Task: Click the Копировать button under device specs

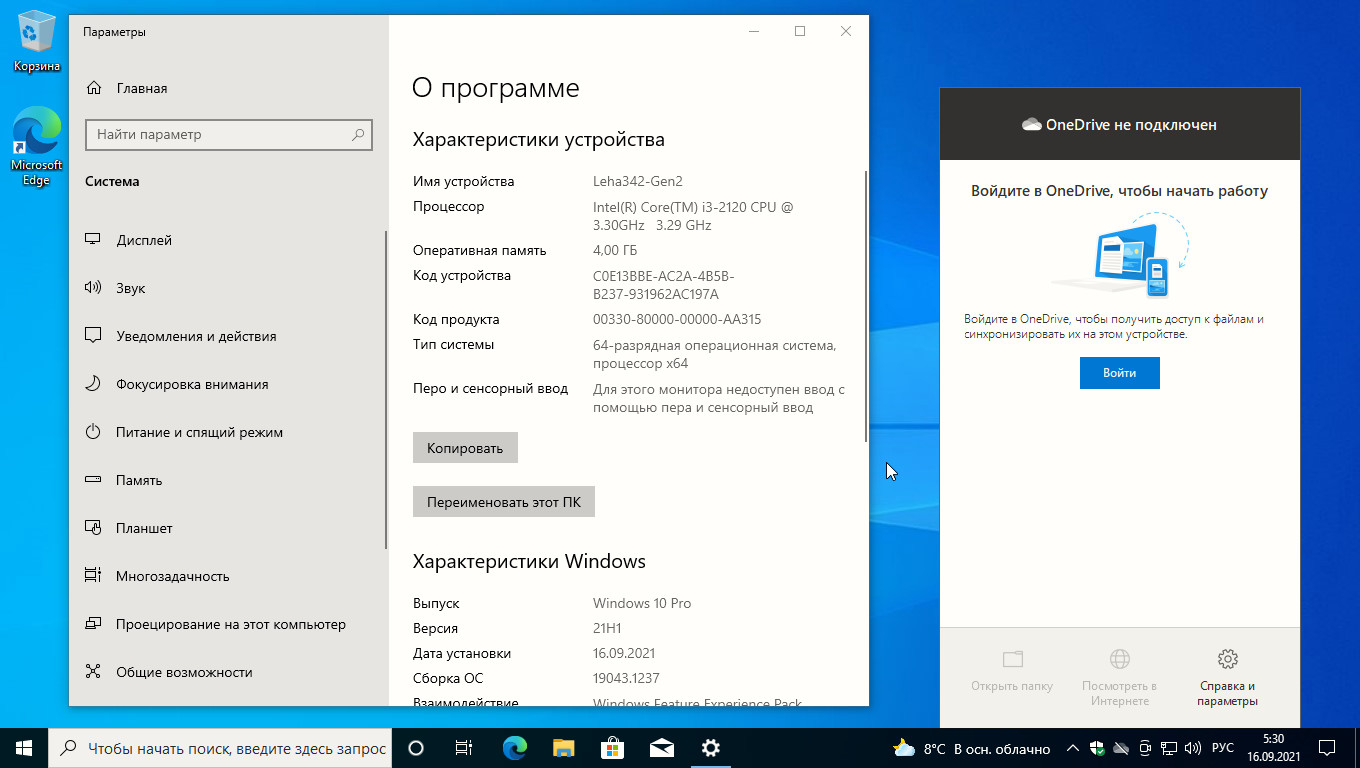Action: (465, 448)
